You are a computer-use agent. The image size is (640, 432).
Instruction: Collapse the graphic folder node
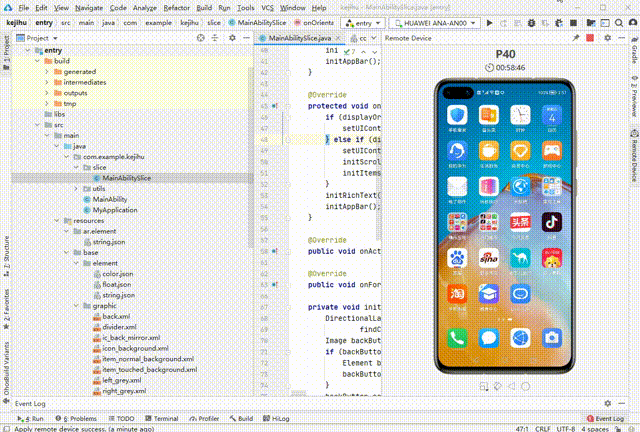tap(78, 306)
